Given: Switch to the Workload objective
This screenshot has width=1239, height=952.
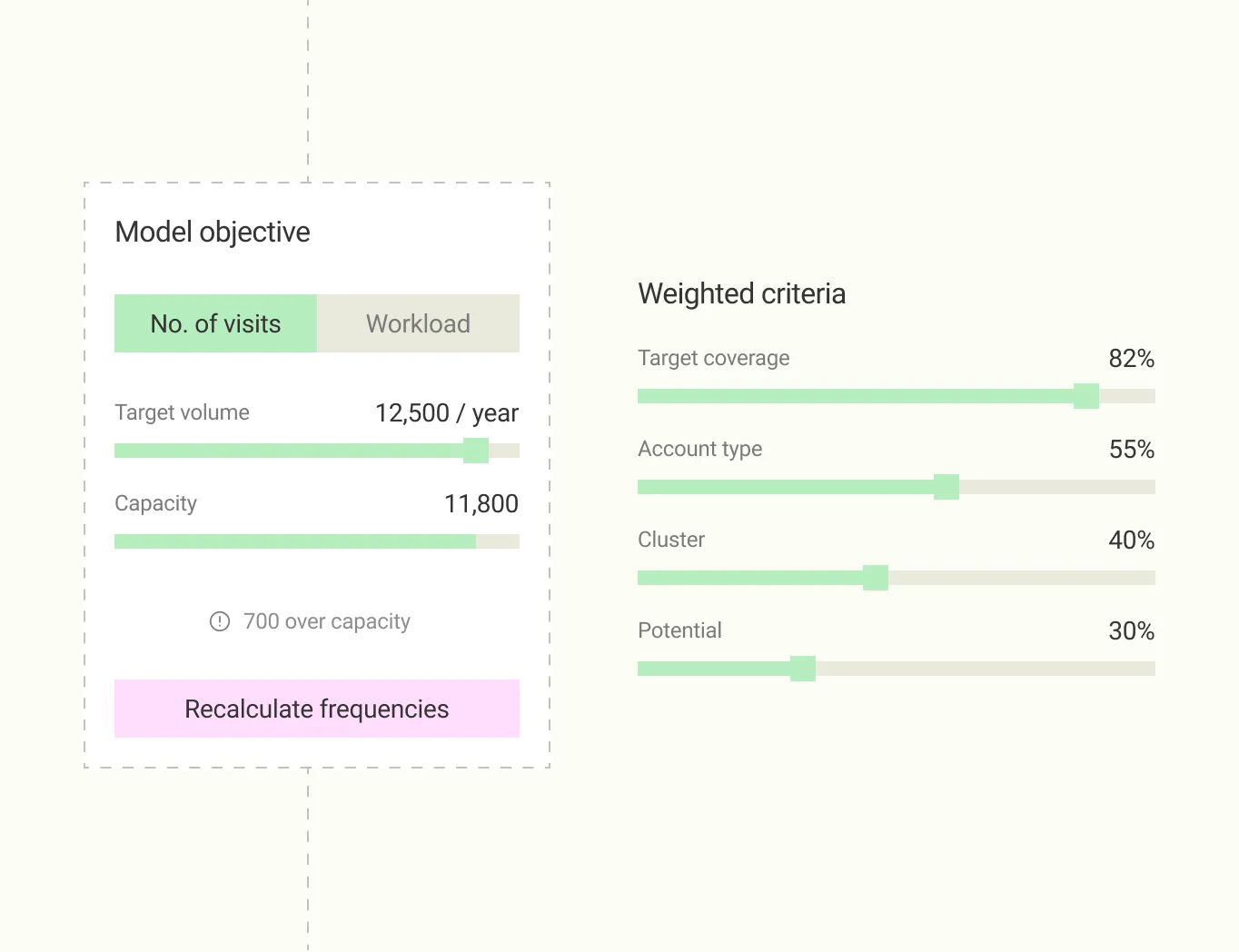Looking at the screenshot, I should (x=418, y=323).
